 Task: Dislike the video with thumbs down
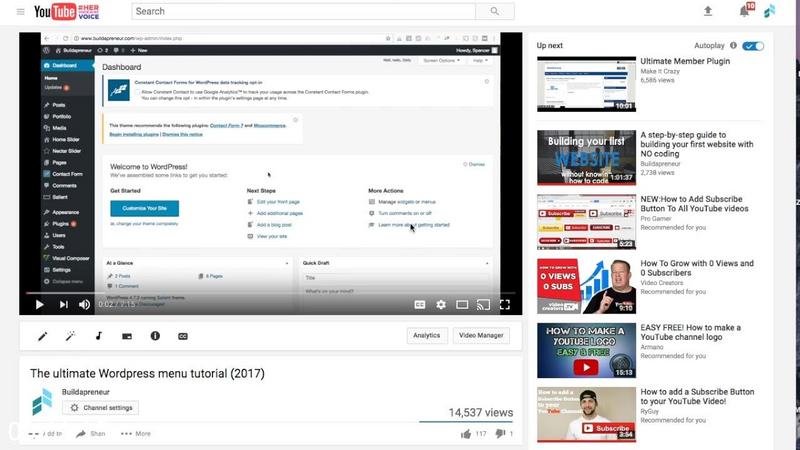pos(500,434)
